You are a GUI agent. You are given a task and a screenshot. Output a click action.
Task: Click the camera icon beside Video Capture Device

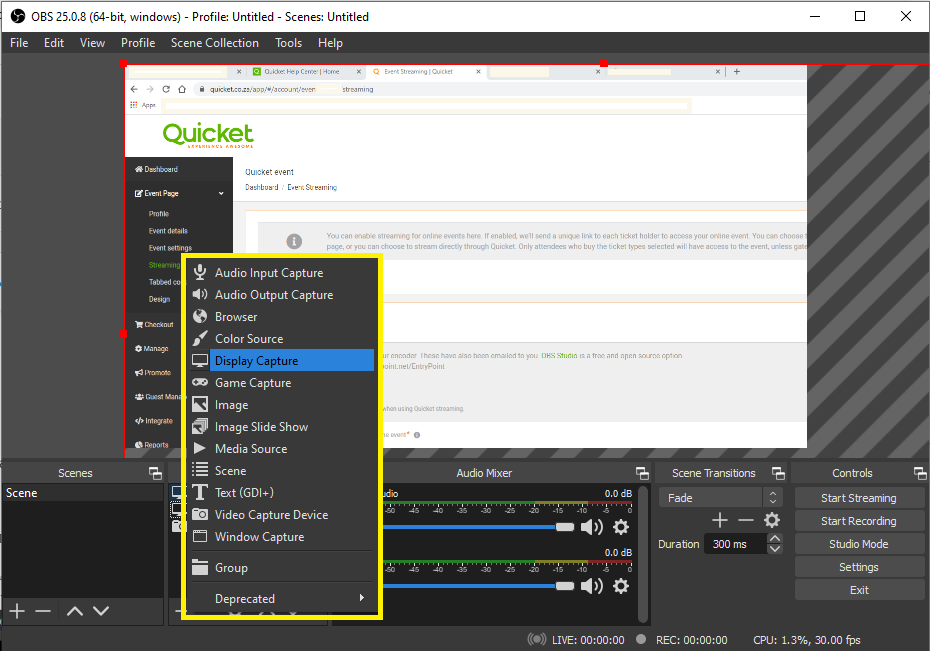[200, 514]
